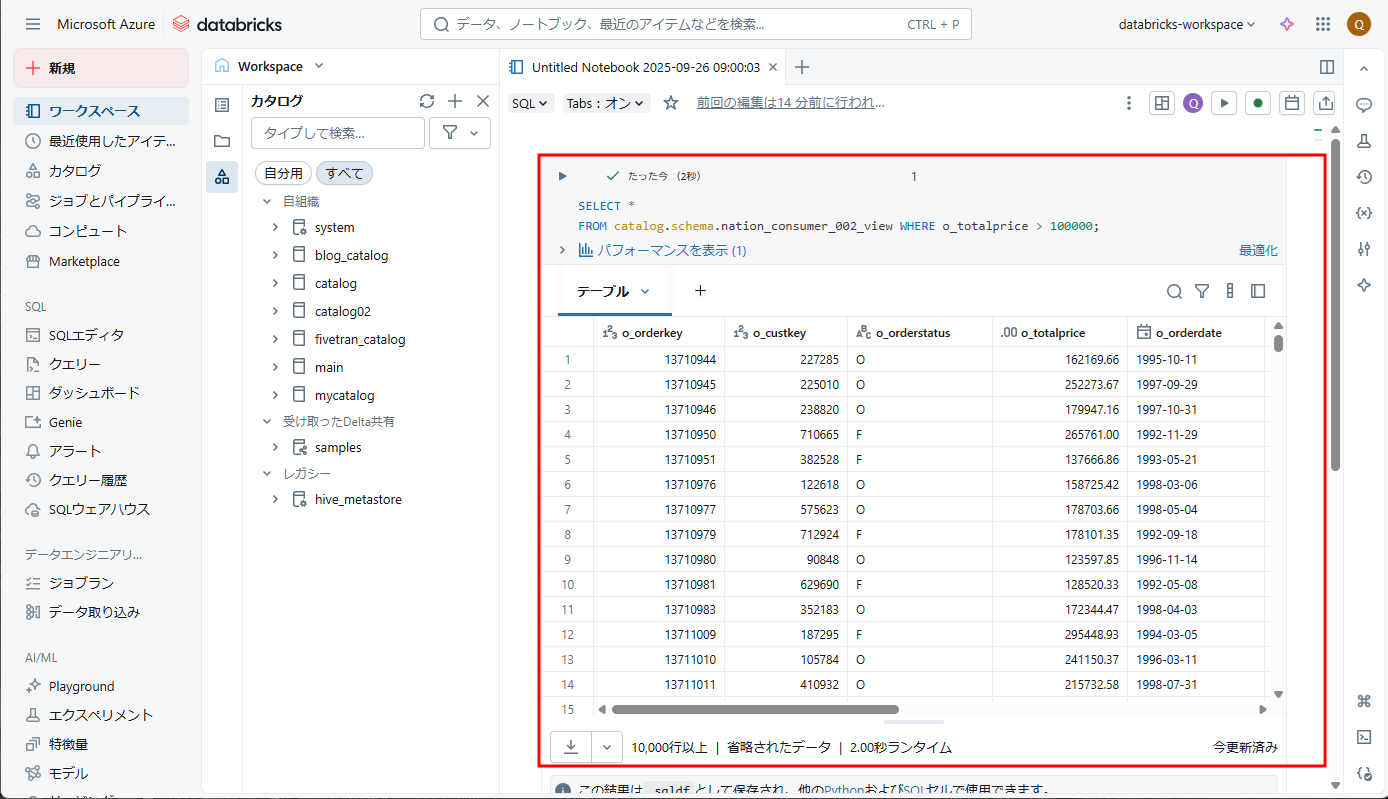Open the notebook schedule calendar icon
The width and height of the screenshot is (1388, 799).
coord(1292,103)
